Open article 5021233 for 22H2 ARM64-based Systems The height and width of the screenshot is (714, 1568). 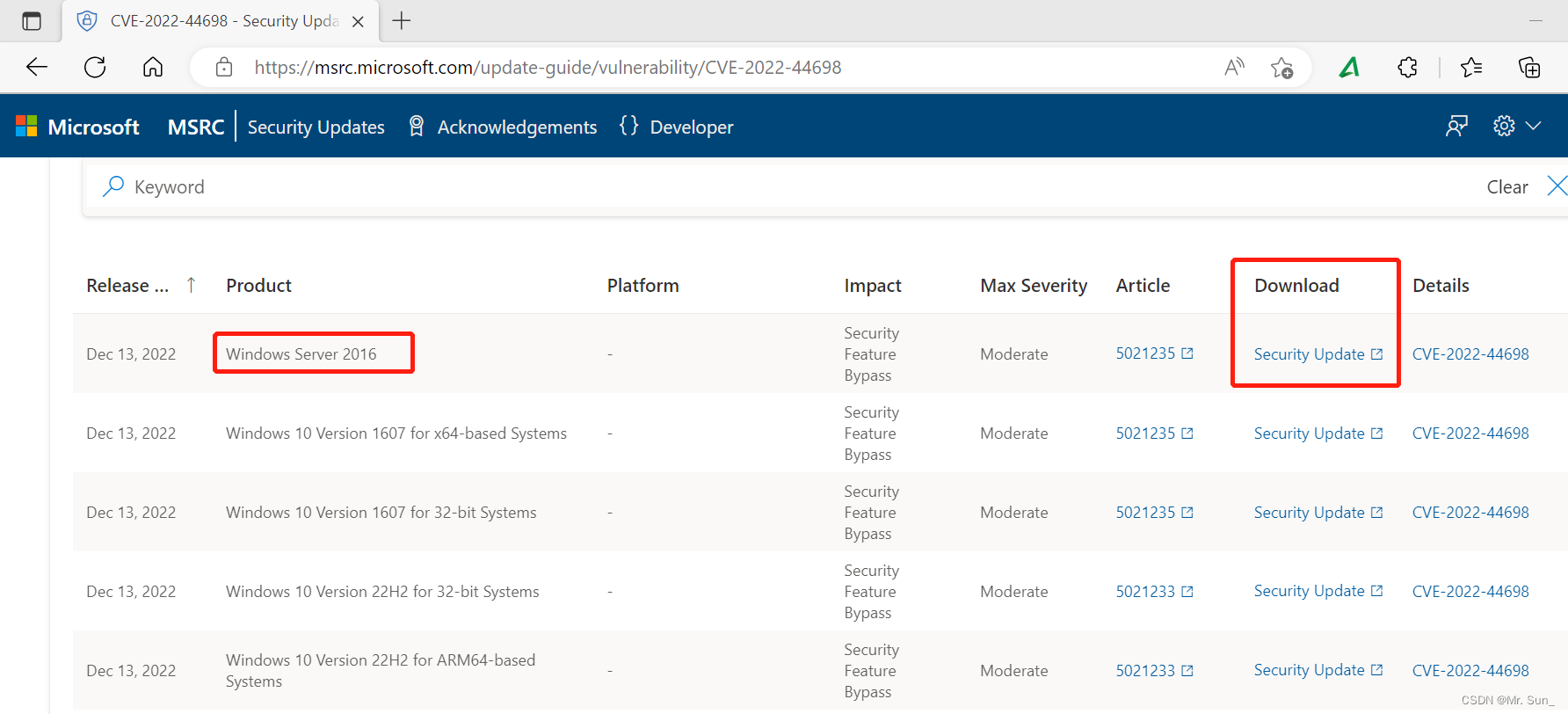[1154, 670]
